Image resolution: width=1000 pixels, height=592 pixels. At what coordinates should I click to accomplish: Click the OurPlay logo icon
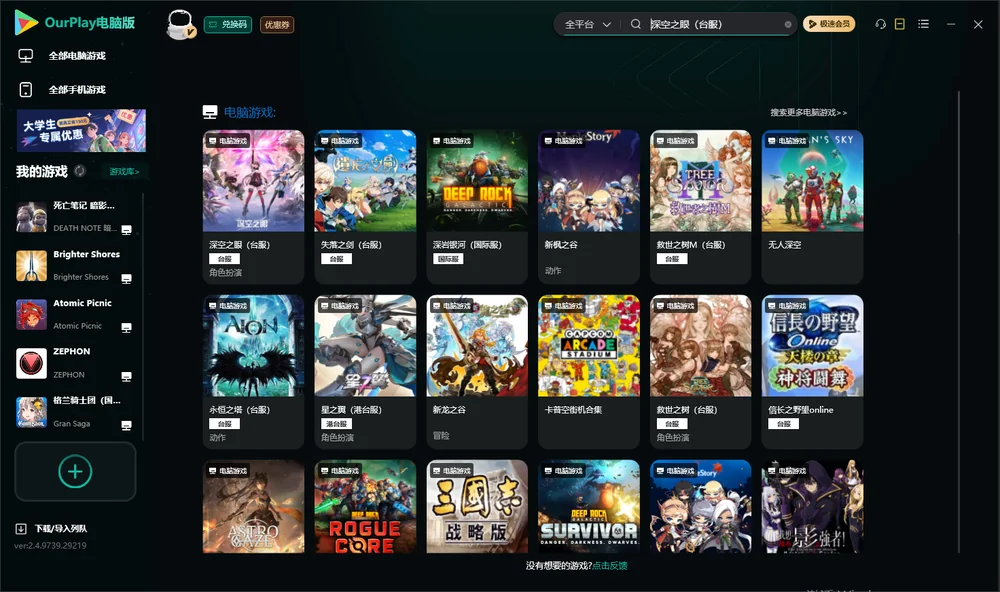(x=26, y=22)
